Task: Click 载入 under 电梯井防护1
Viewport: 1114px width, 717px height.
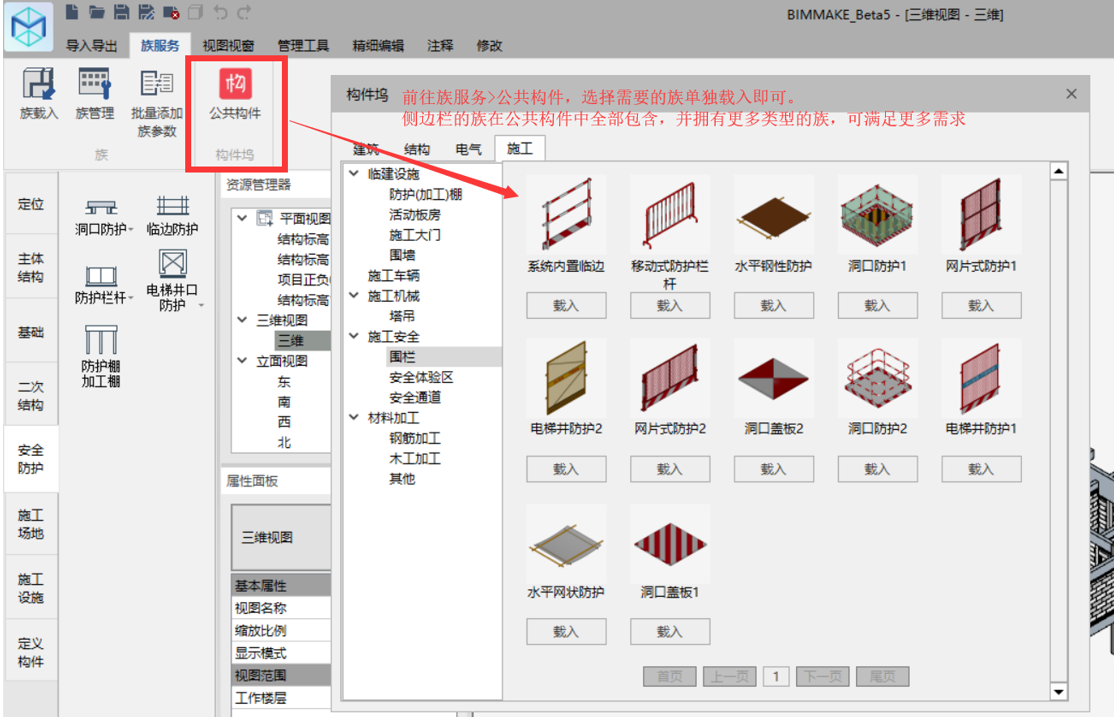Action: click(x=981, y=469)
